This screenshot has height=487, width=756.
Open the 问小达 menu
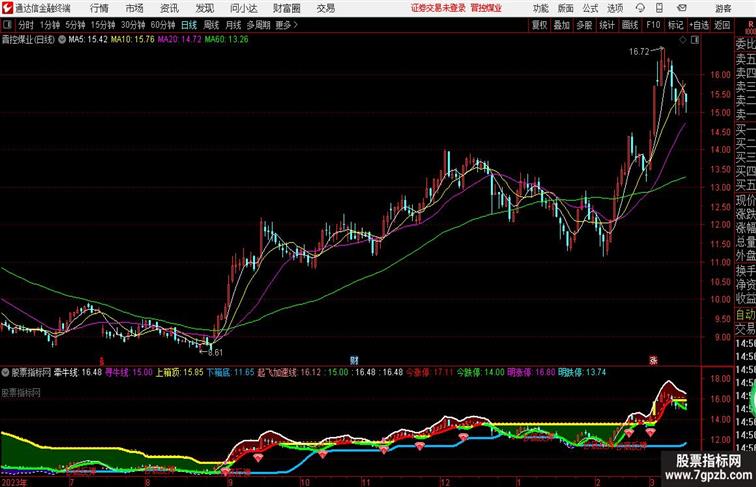pos(243,8)
